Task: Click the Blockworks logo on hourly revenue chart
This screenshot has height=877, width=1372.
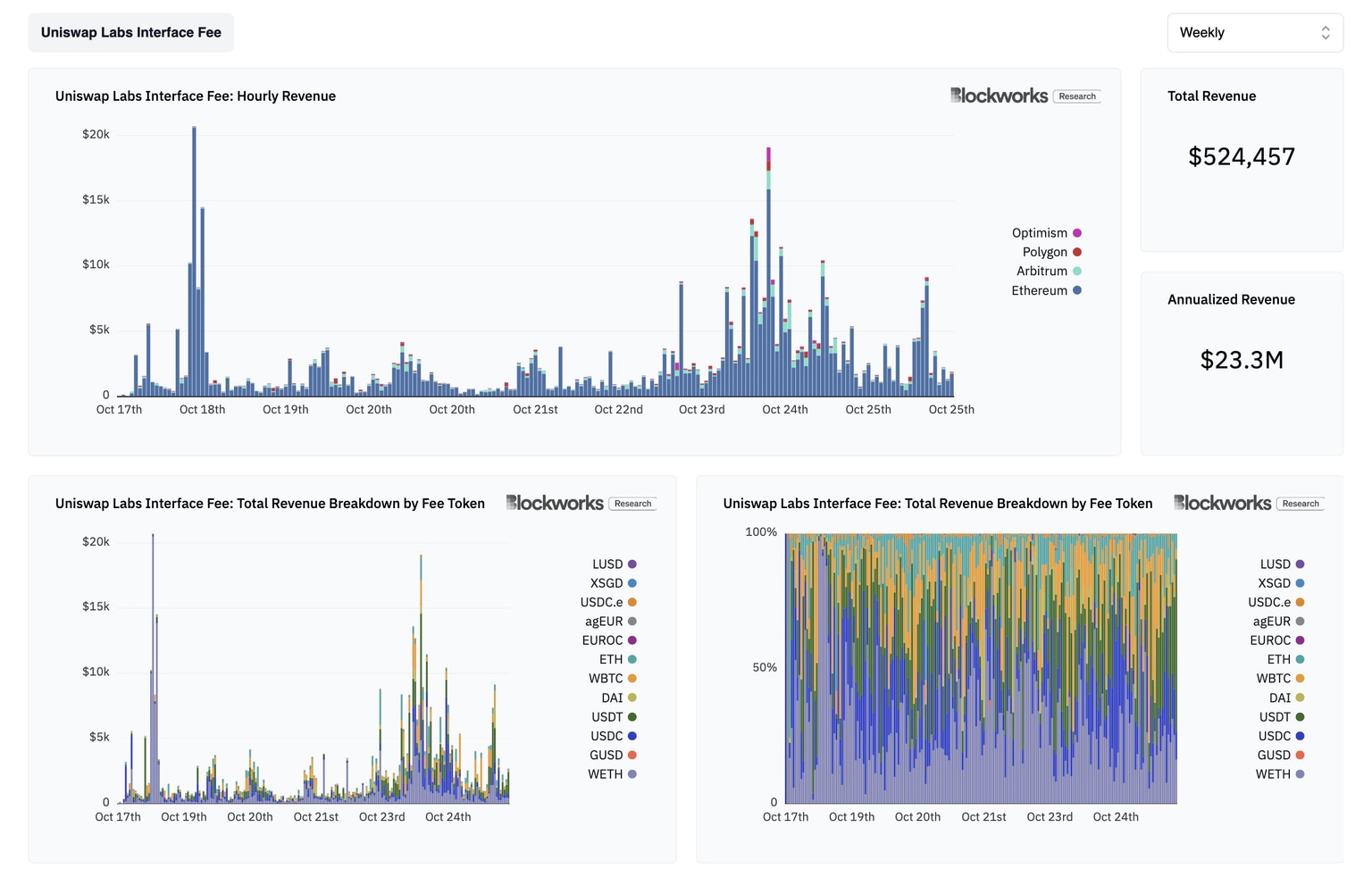Action: pos(999,96)
